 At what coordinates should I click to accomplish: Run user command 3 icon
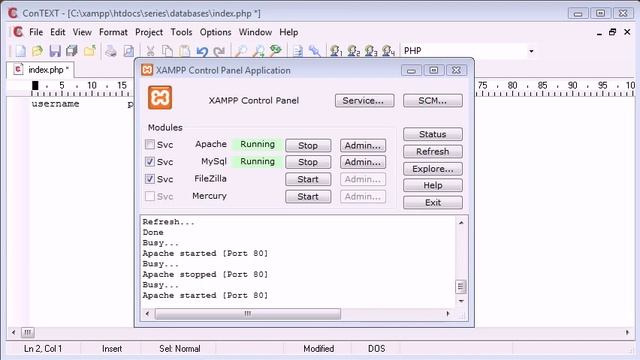tap(371, 51)
